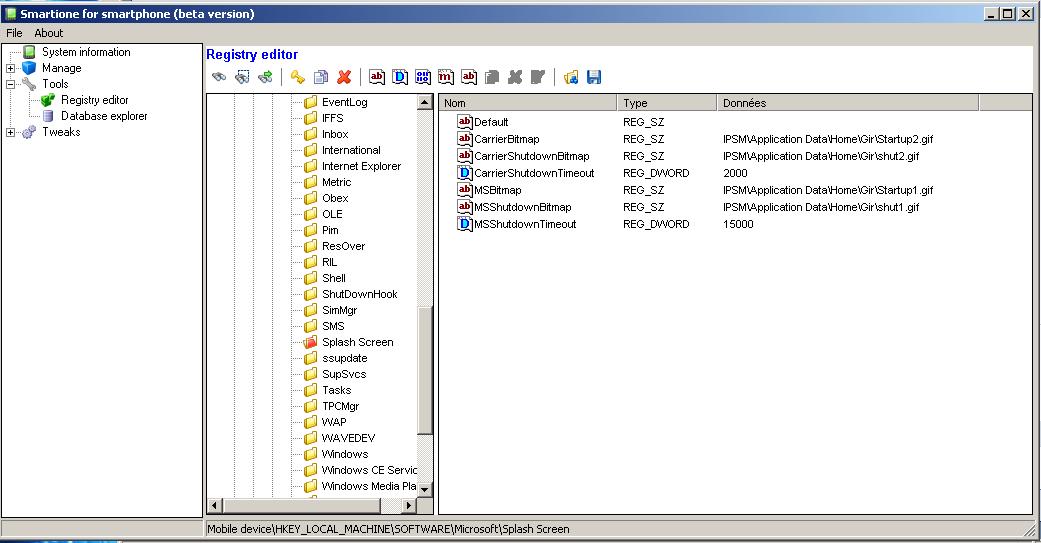Viewport: 1041px width, 543px height.
Task: Click the greyed edit value icon
Action: tap(538, 77)
